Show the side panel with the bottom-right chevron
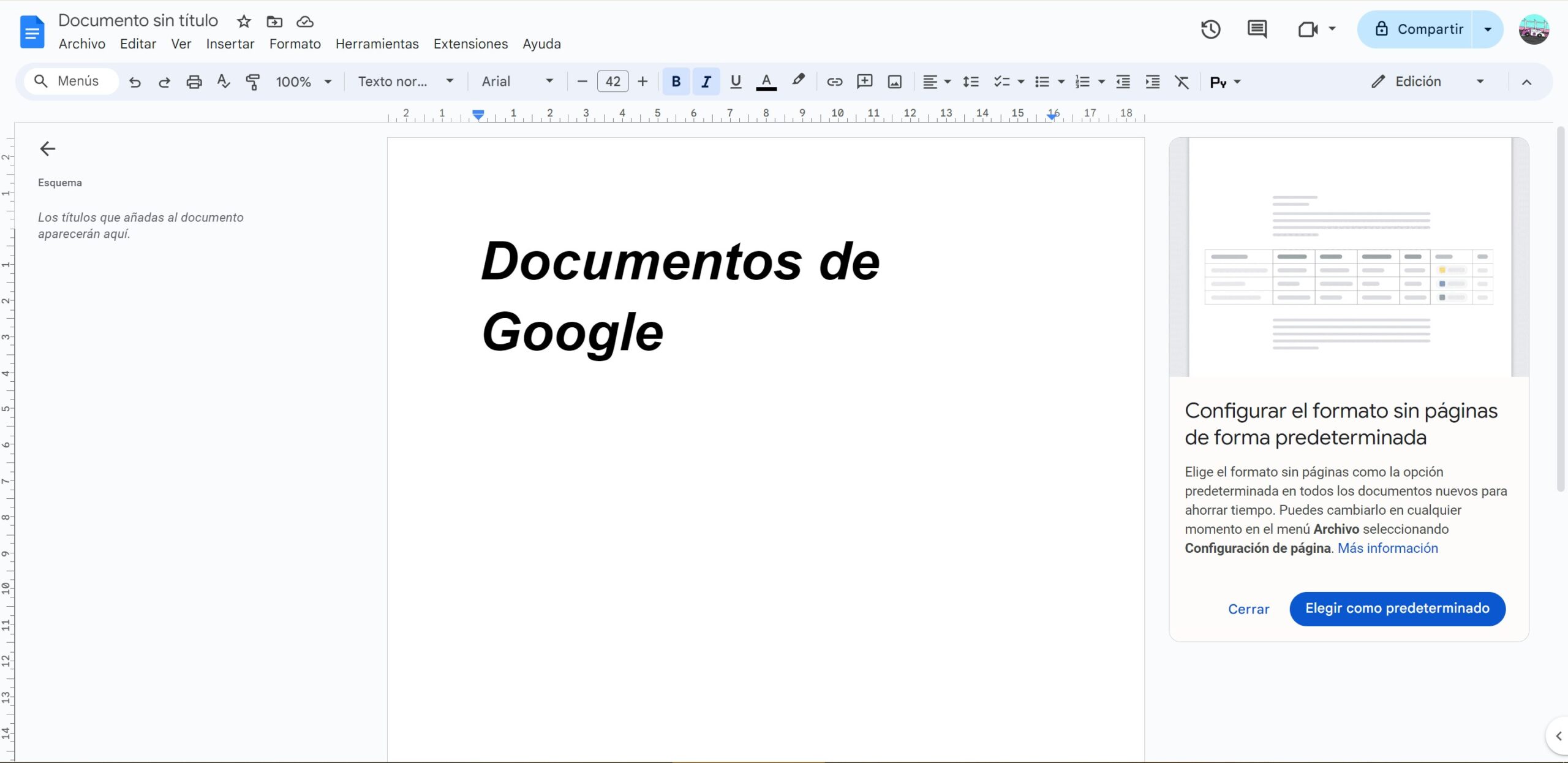This screenshot has width=1568, height=763. tap(1558, 736)
